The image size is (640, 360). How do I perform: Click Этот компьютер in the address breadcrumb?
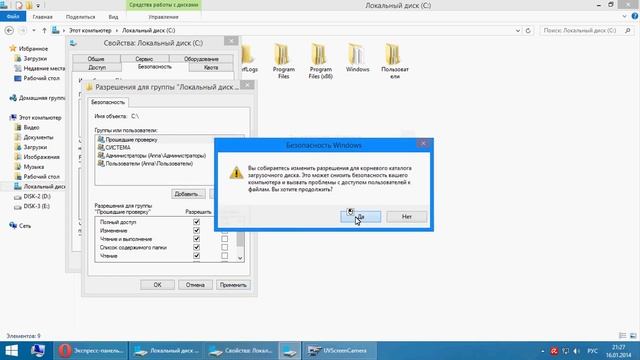pyautogui.click(x=90, y=31)
